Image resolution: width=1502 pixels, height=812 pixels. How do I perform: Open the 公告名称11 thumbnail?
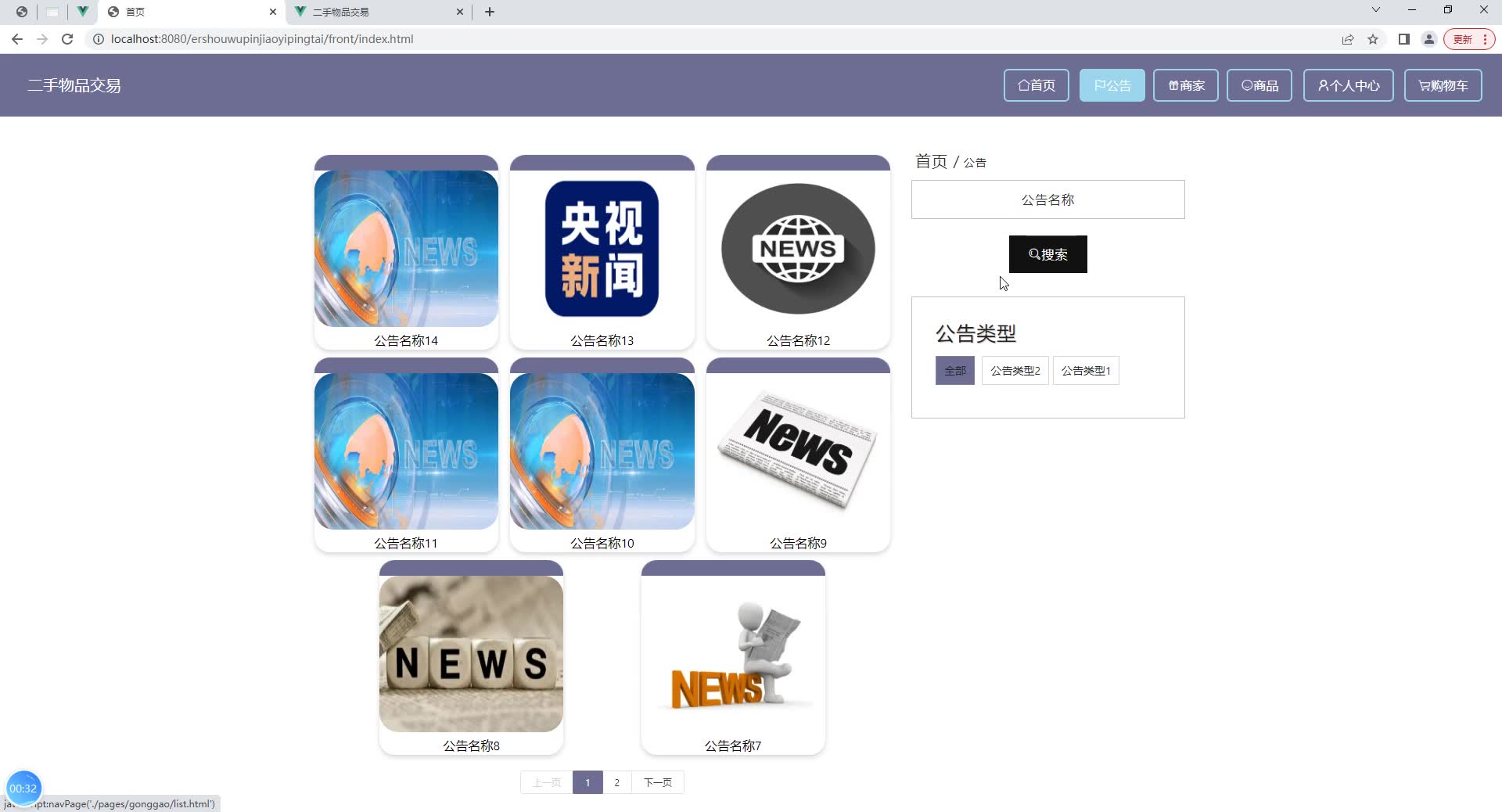click(406, 451)
